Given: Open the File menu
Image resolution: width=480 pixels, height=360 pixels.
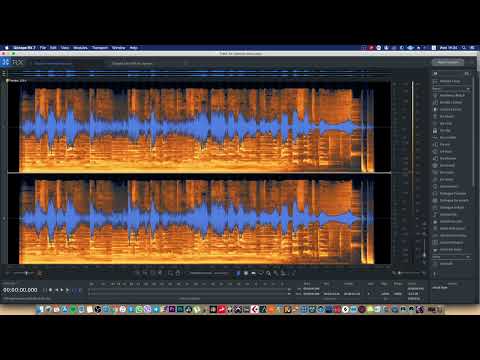Looking at the screenshot, I should coord(43,48).
